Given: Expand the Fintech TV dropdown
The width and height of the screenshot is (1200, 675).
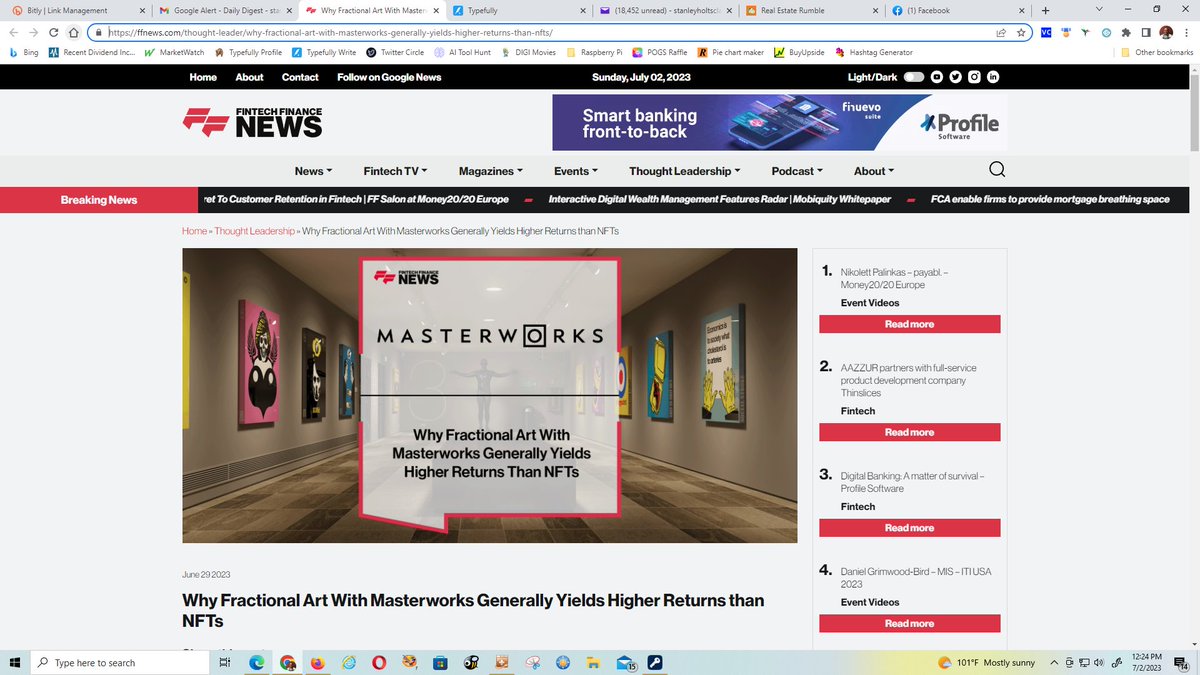Looking at the screenshot, I should click(x=395, y=171).
